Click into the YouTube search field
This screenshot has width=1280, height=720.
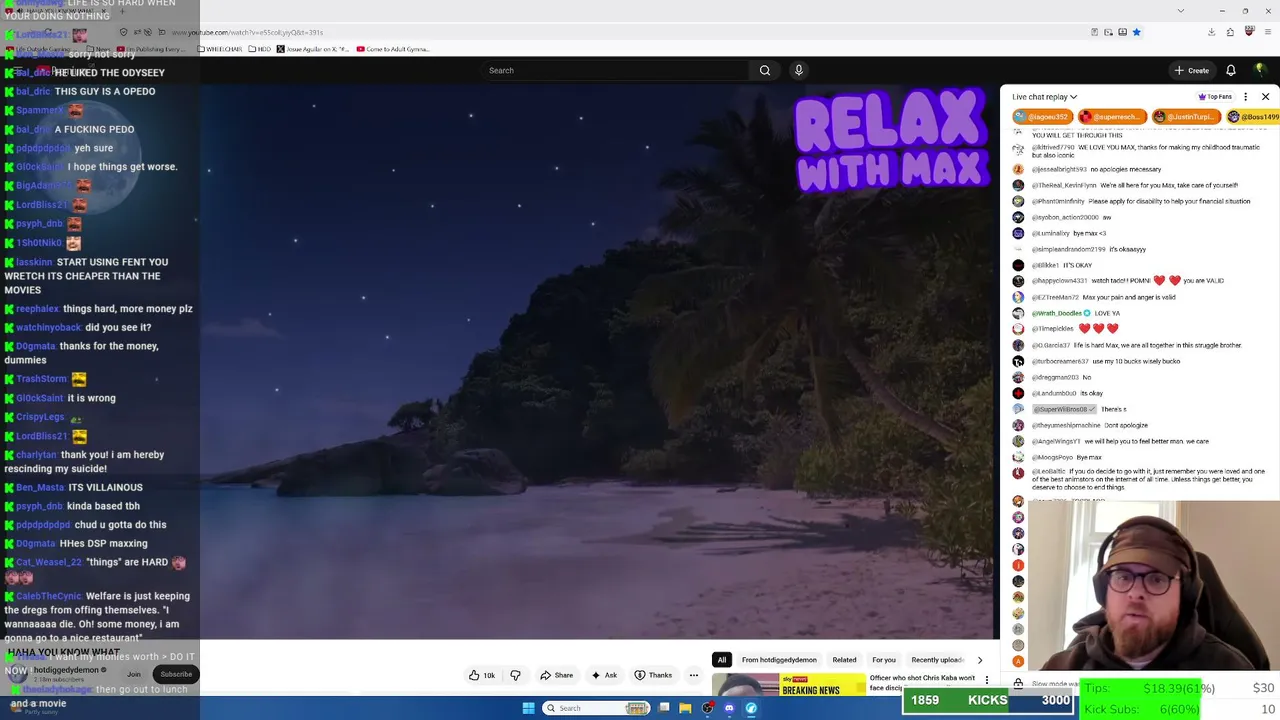click(x=615, y=70)
